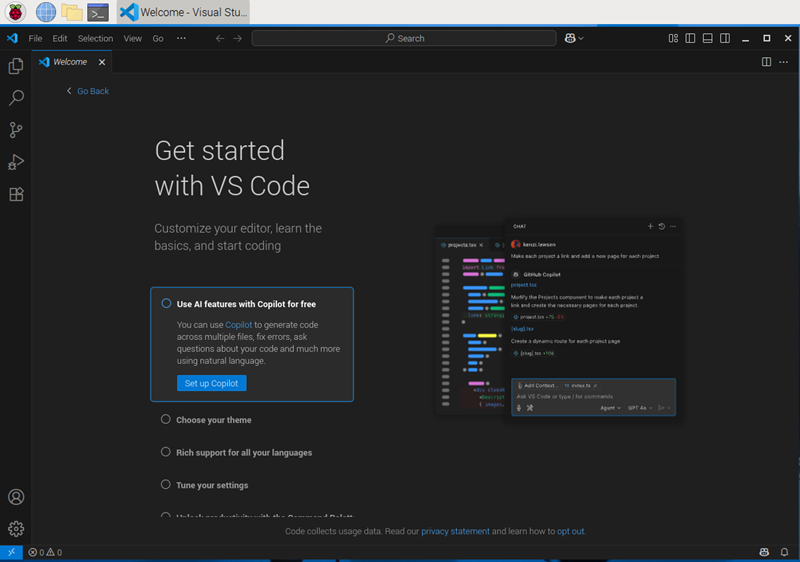The image size is (800, 562).
Task: Open the privacy statement link
Action: tap(455, 531)
